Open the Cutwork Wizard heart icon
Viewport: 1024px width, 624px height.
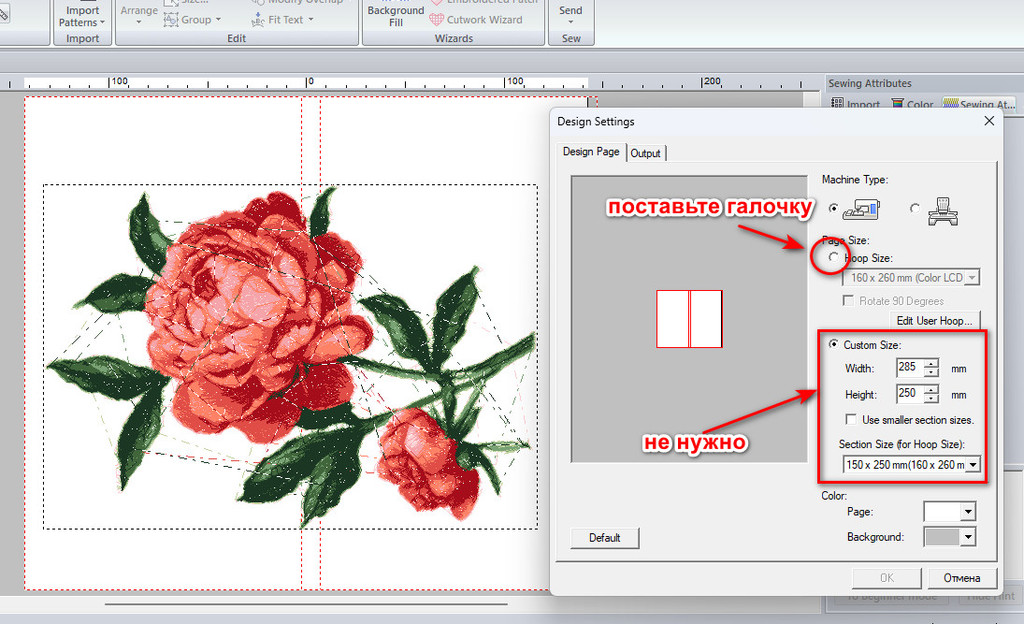tap(437, 20)
